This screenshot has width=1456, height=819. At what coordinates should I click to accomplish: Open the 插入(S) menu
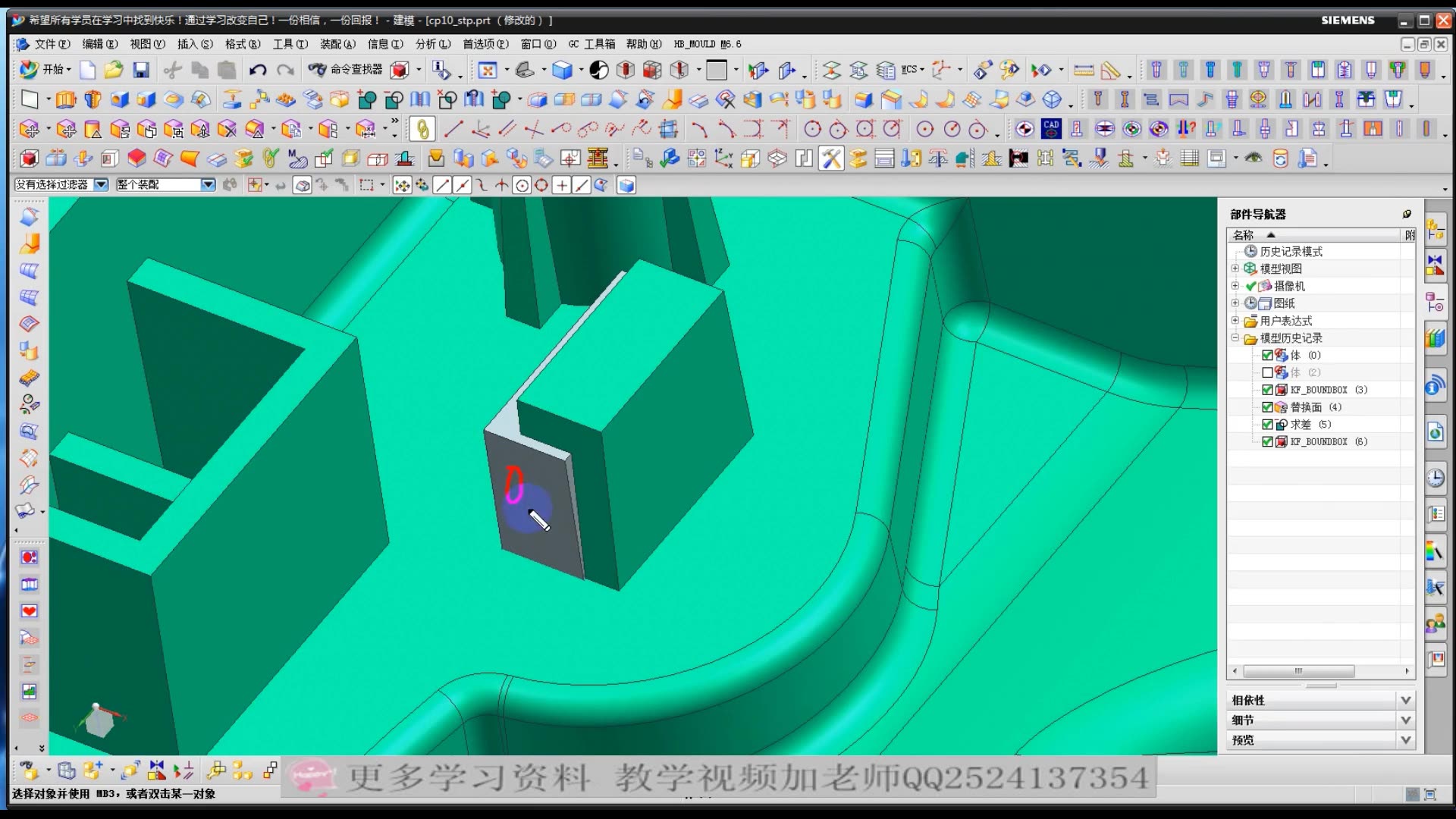point(194,44)
